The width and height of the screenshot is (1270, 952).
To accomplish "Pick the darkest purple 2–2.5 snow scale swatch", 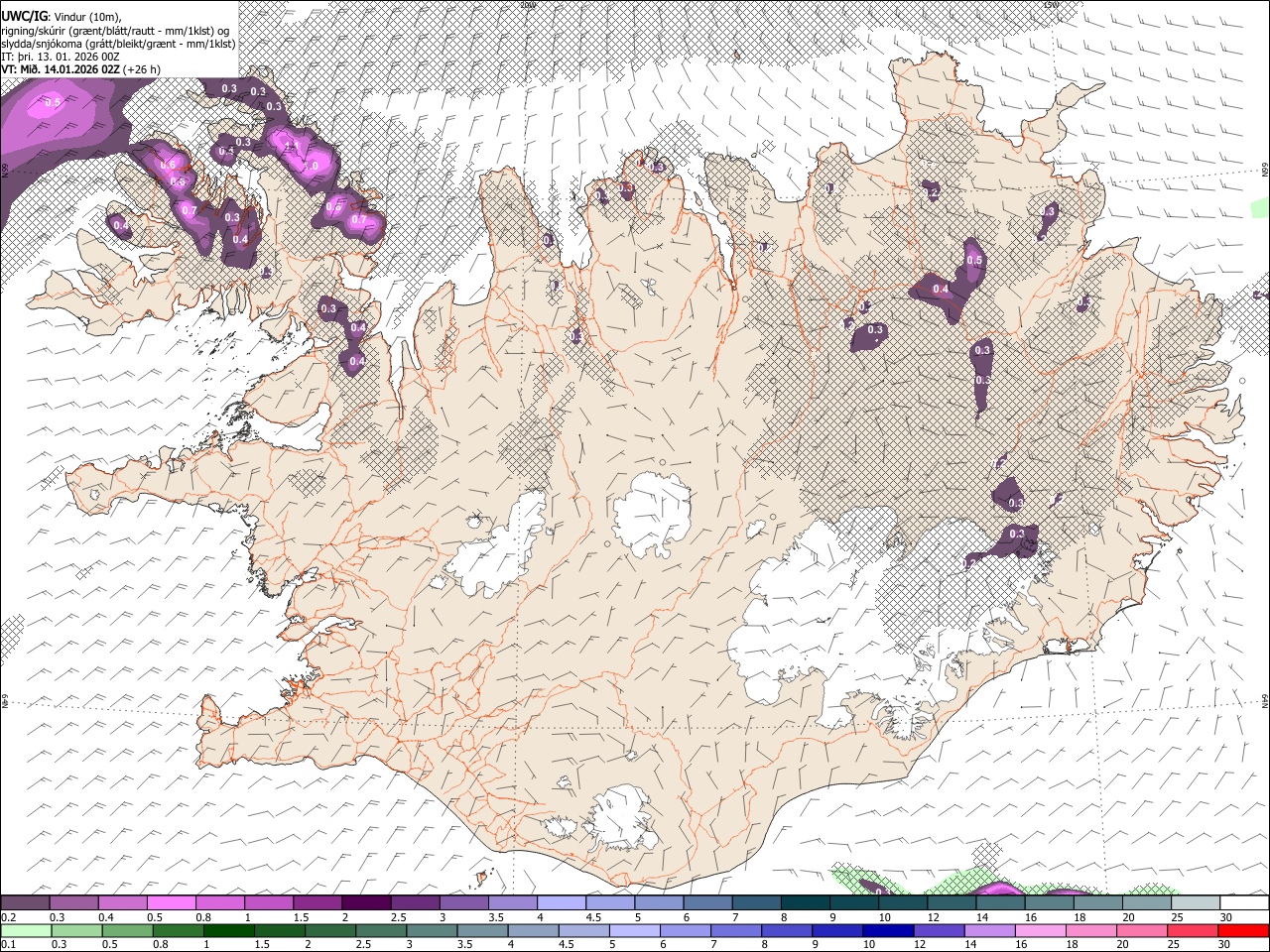I will point(366,902).
